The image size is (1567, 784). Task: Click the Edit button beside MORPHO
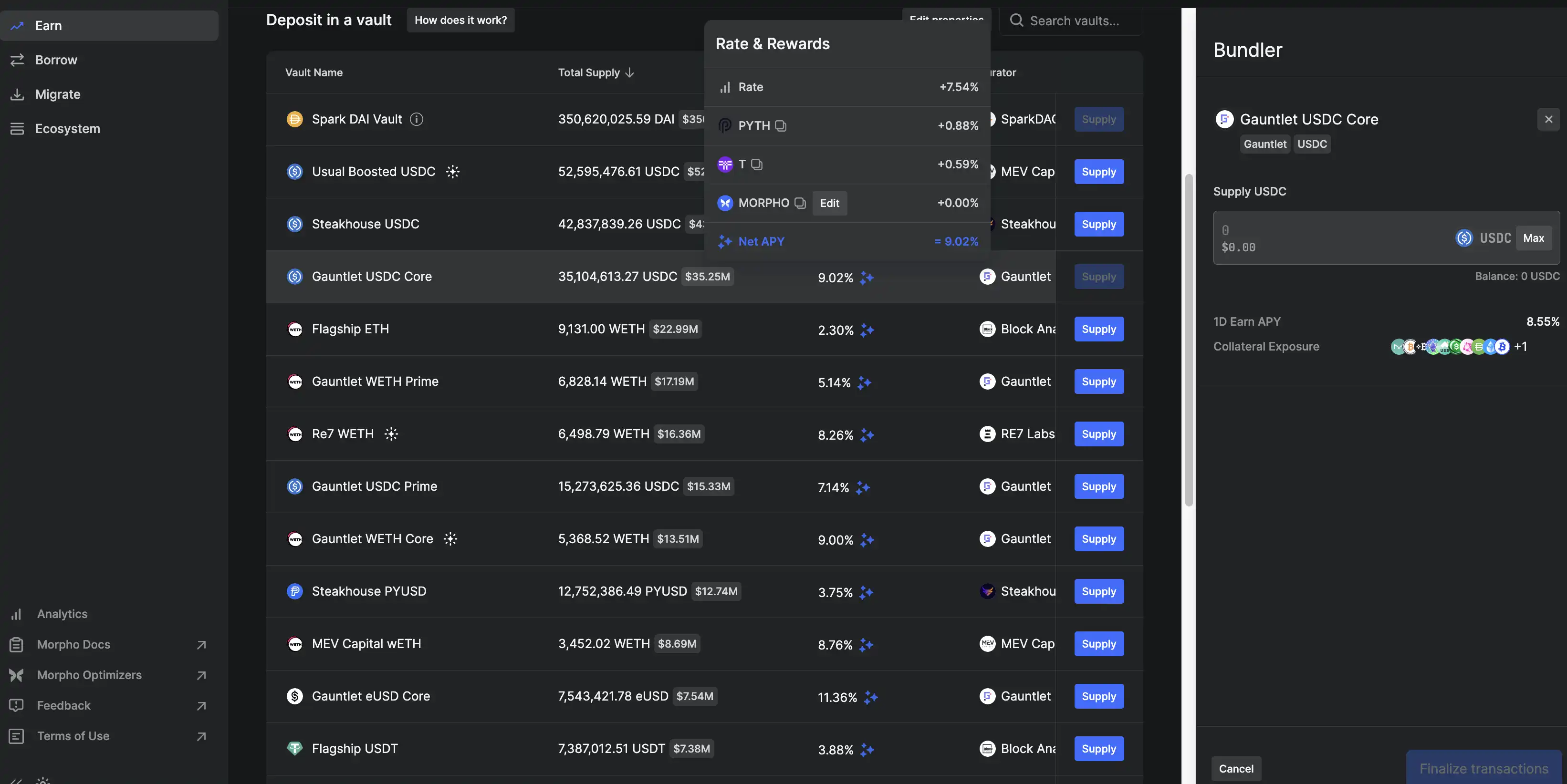coord(829,203)
